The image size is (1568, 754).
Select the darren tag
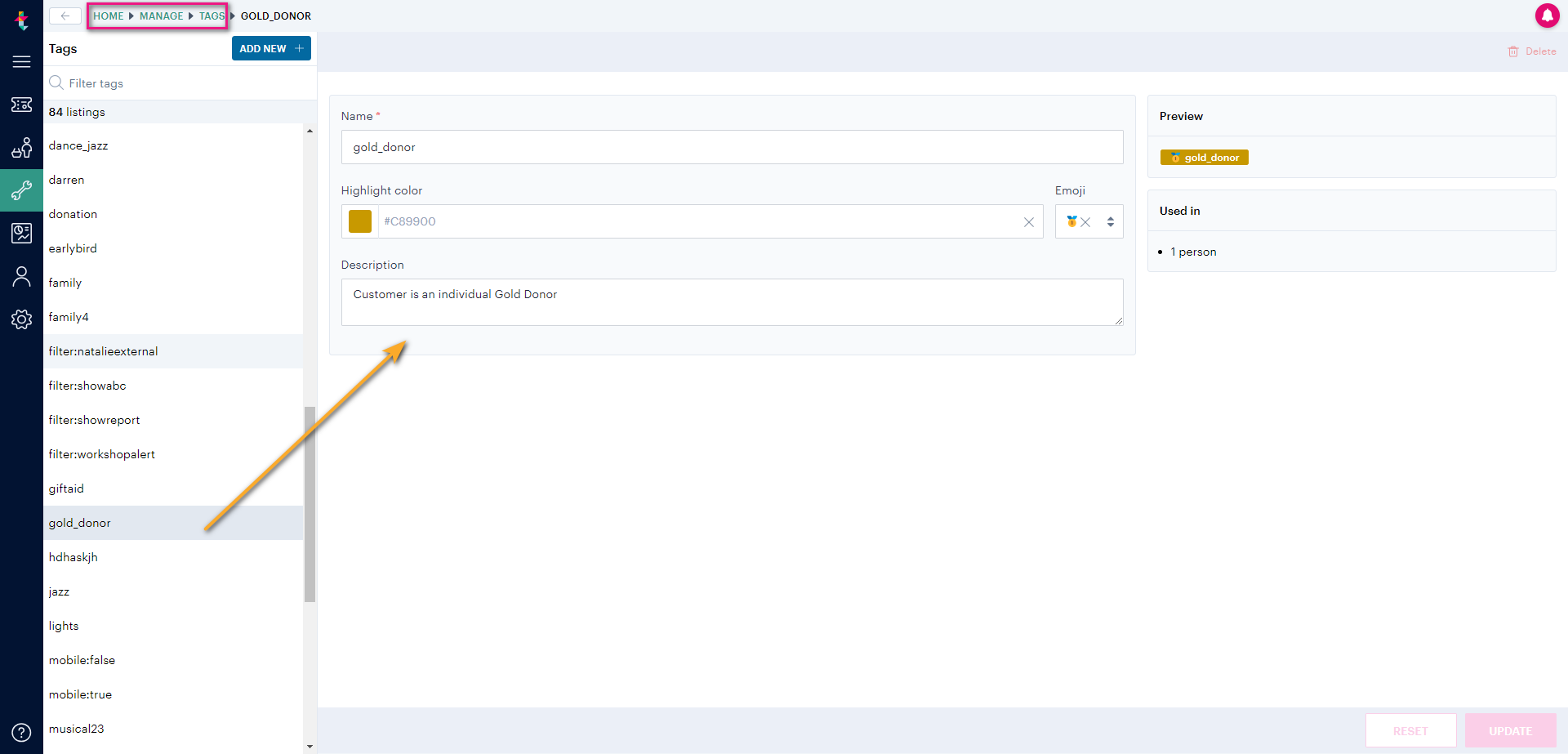[173, 180]
